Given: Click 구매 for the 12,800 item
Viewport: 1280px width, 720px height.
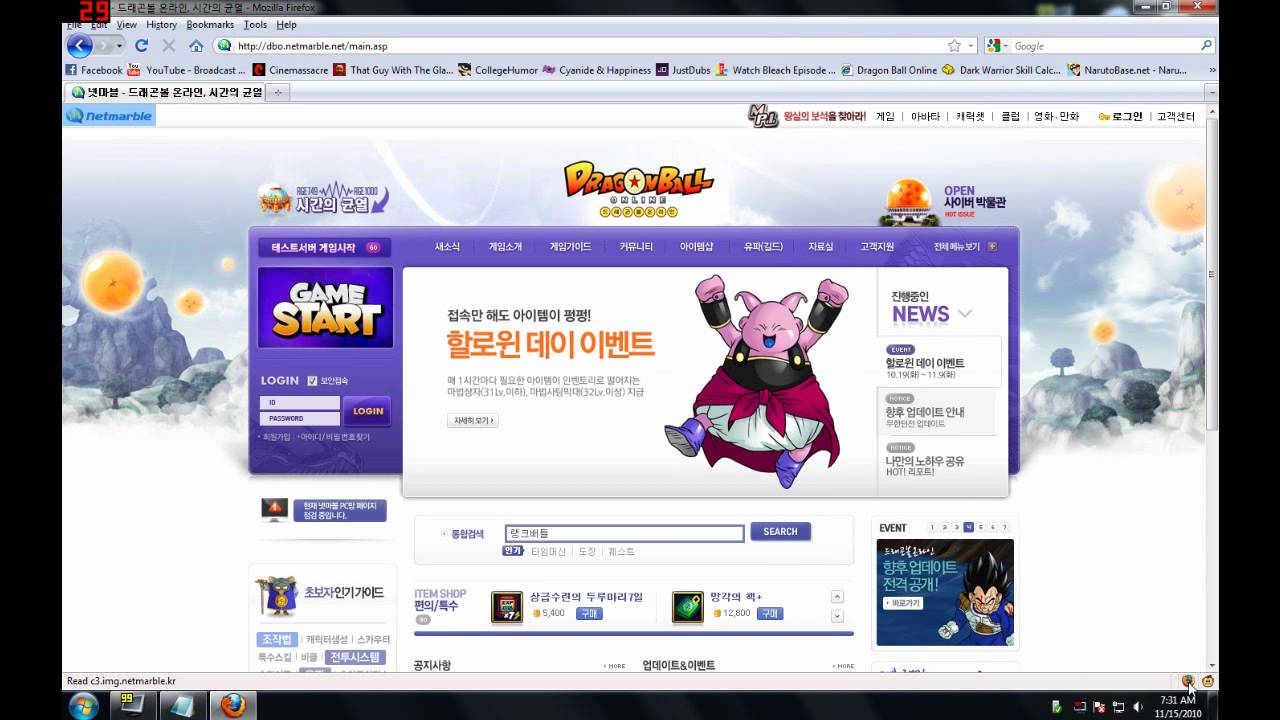Looking at the screenshot, I should pos(769,613).
